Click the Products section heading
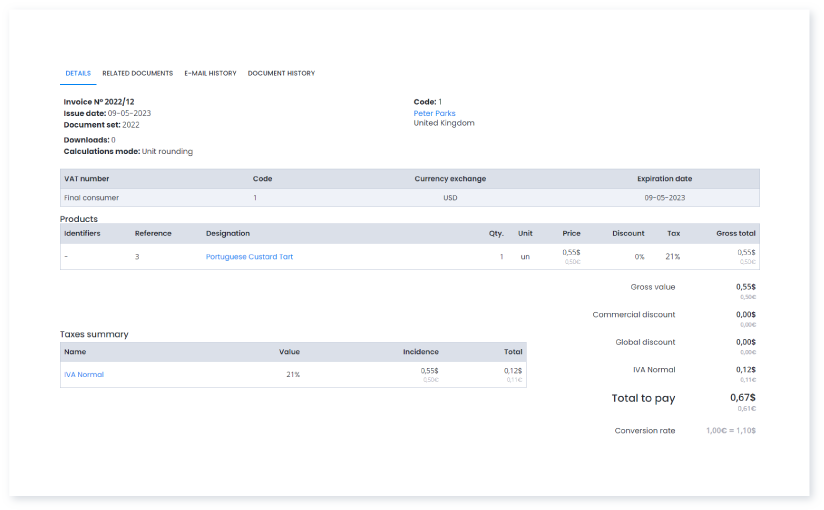 79,219
